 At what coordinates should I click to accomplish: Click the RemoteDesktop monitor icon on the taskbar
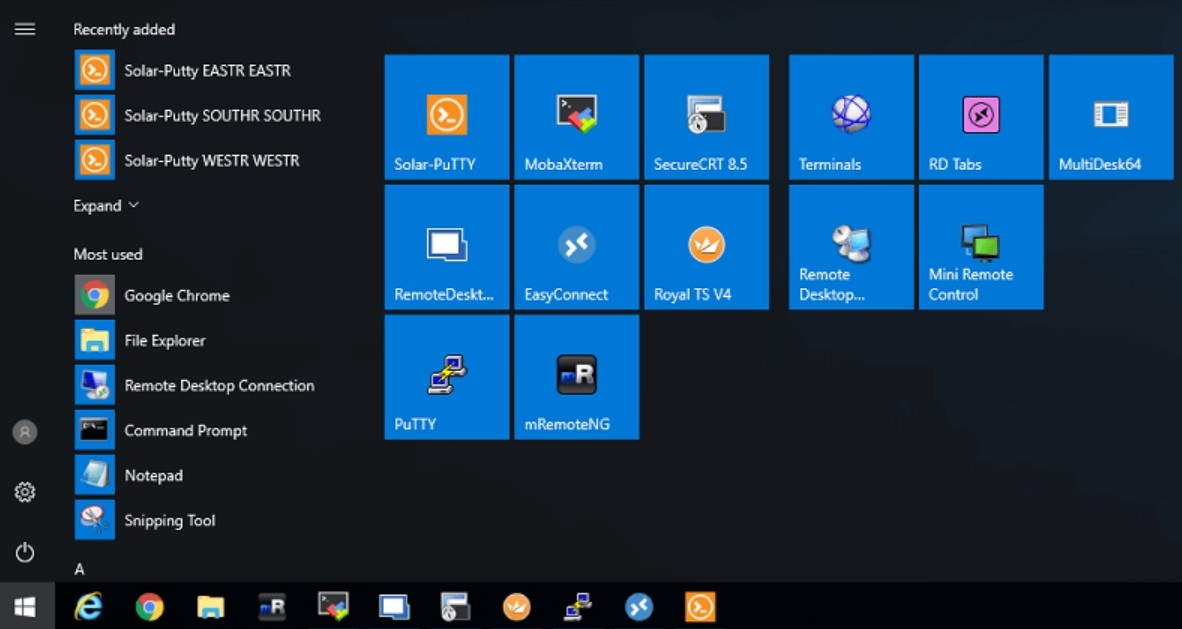394,606
